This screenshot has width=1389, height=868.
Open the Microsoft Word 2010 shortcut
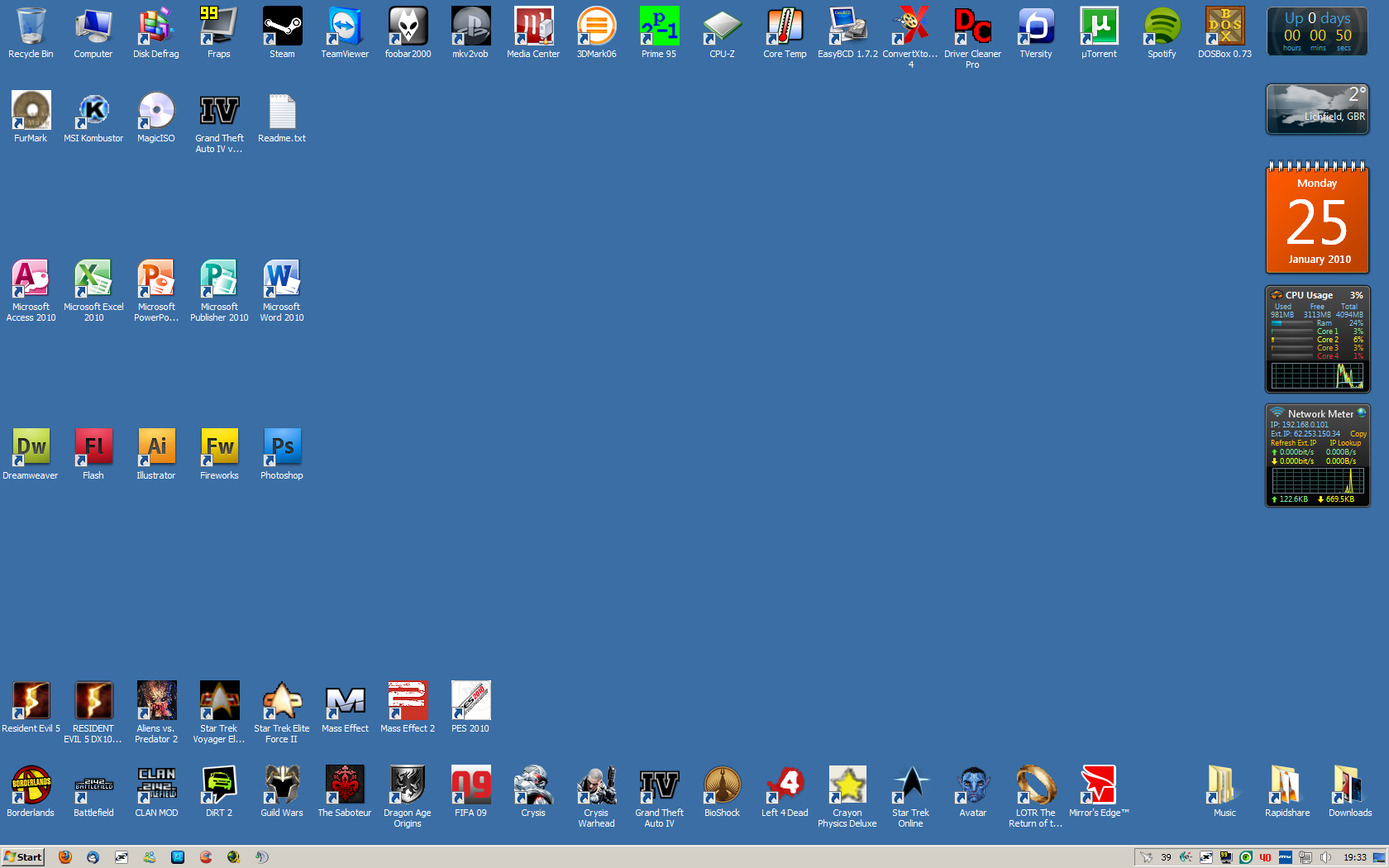(282, 279)
